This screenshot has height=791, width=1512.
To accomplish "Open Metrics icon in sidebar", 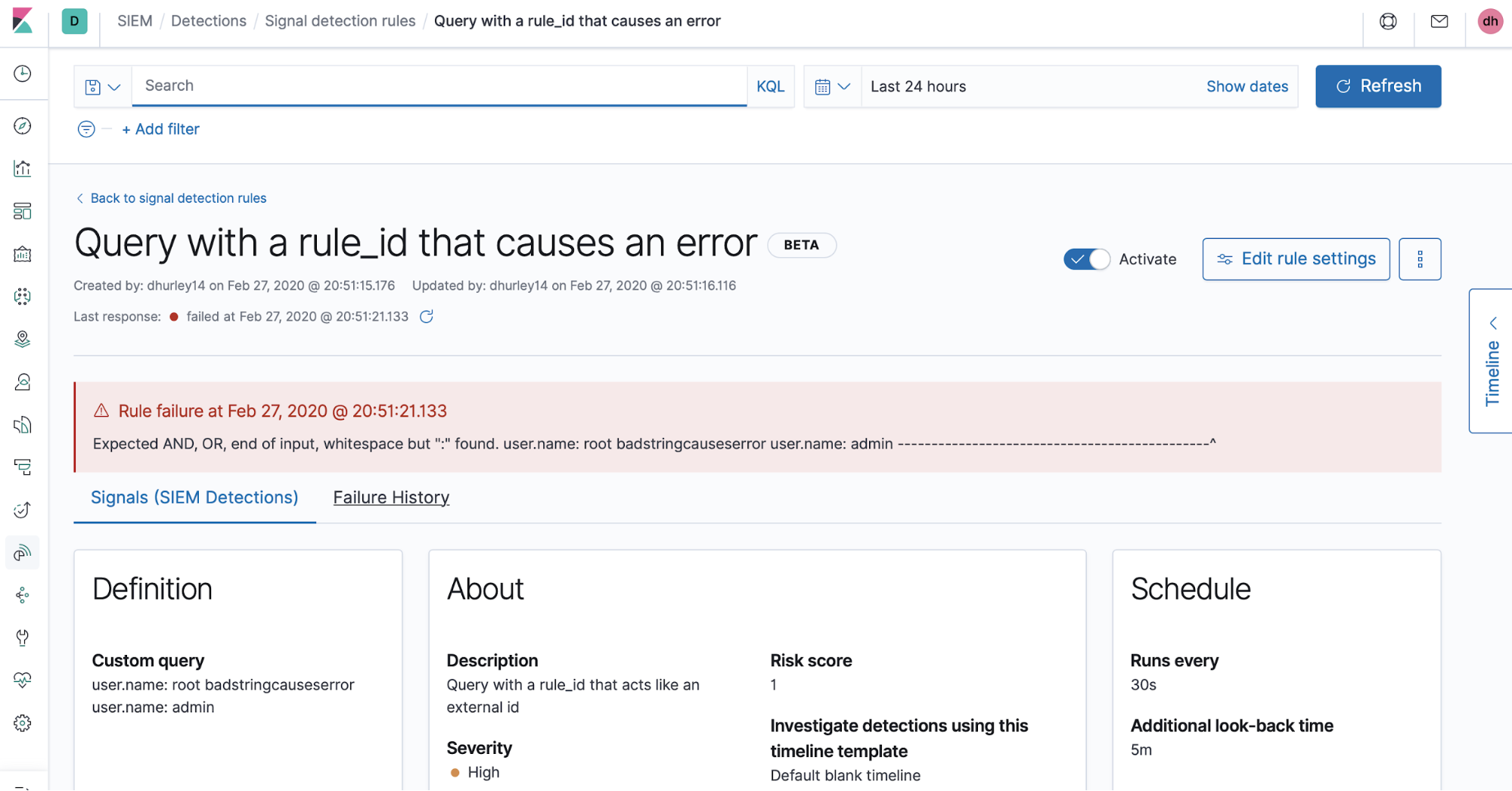I will pyautogui.click(x=23, y=382).
